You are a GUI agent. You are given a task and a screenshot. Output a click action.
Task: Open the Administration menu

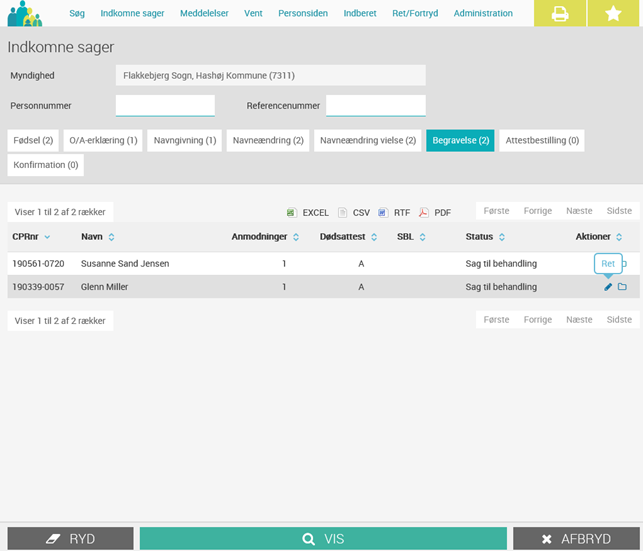(483, 13)
